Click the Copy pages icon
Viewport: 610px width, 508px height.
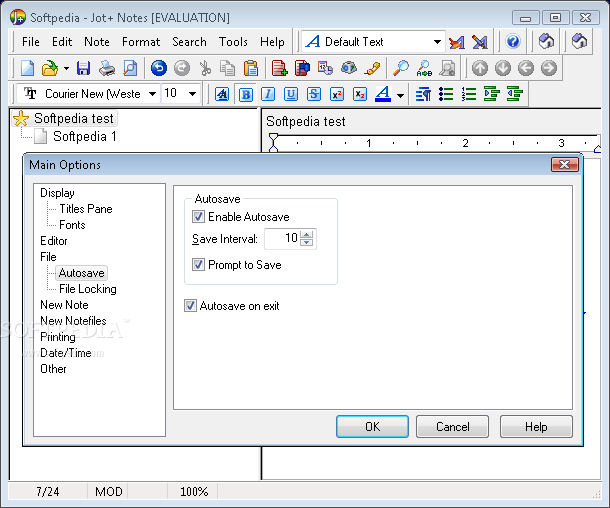(x=228, y=68)
